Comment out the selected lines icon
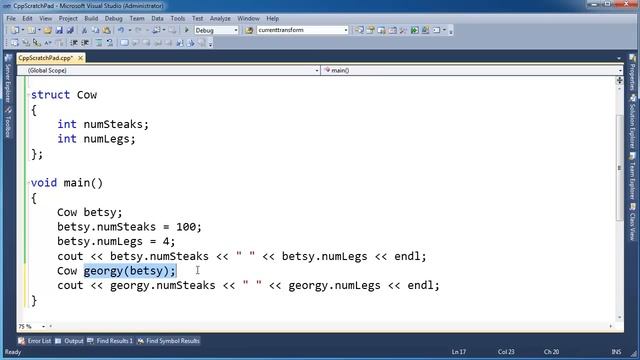The width and height of the screenshot is (640, 360). 99,43
